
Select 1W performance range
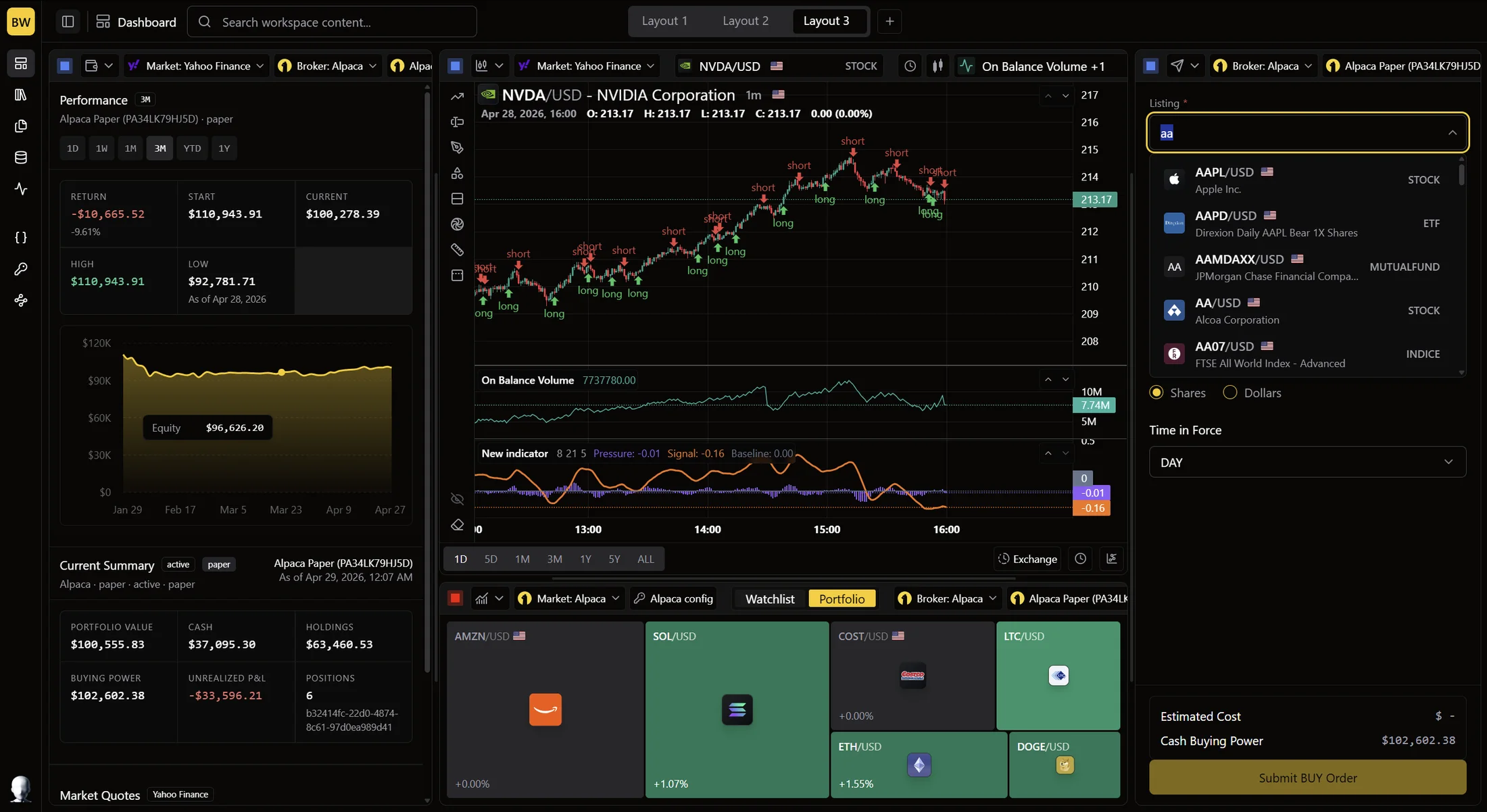click(x=101, y=149)
